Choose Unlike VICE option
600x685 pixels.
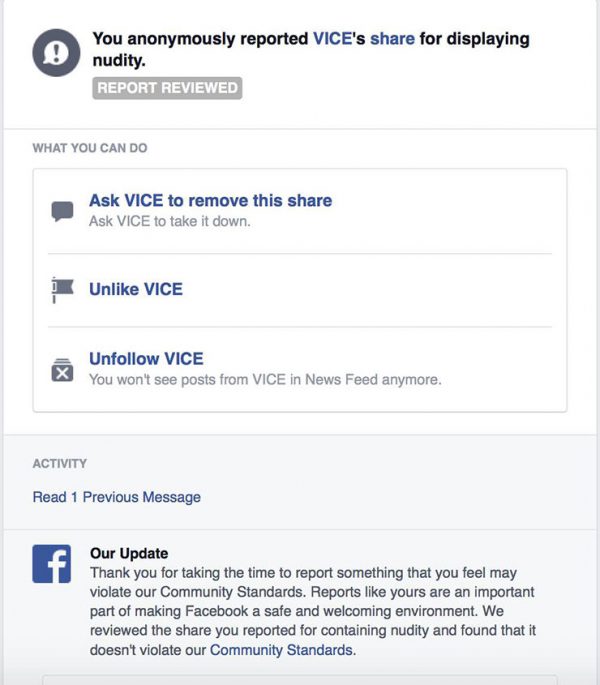coord(136,289)
